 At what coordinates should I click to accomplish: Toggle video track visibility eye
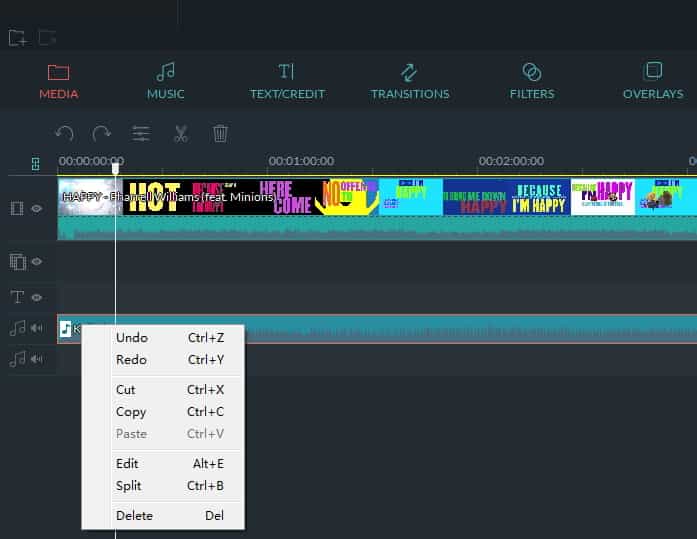pyautogui.click(x=37, y=208)
